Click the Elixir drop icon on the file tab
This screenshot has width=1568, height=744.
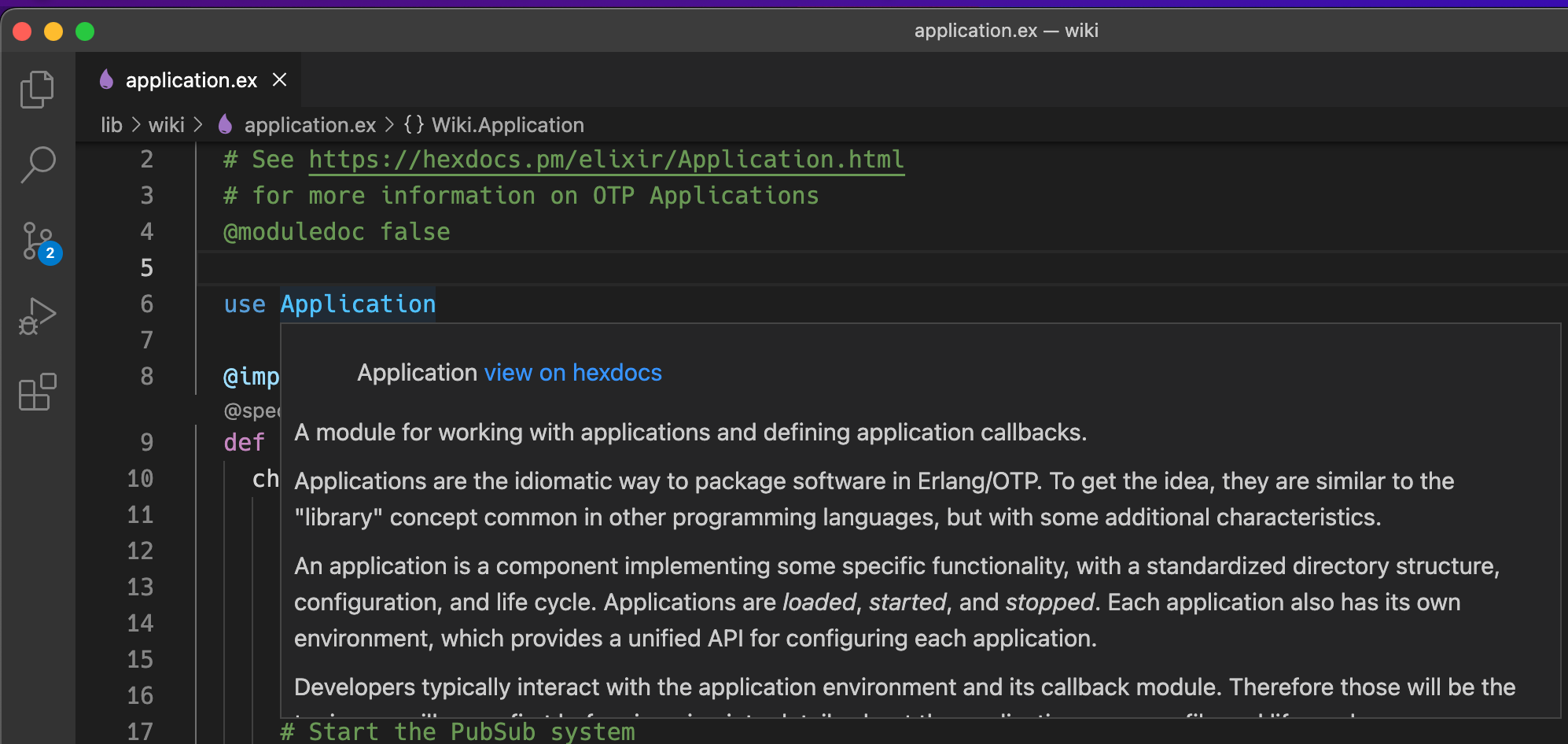[108, 79]
